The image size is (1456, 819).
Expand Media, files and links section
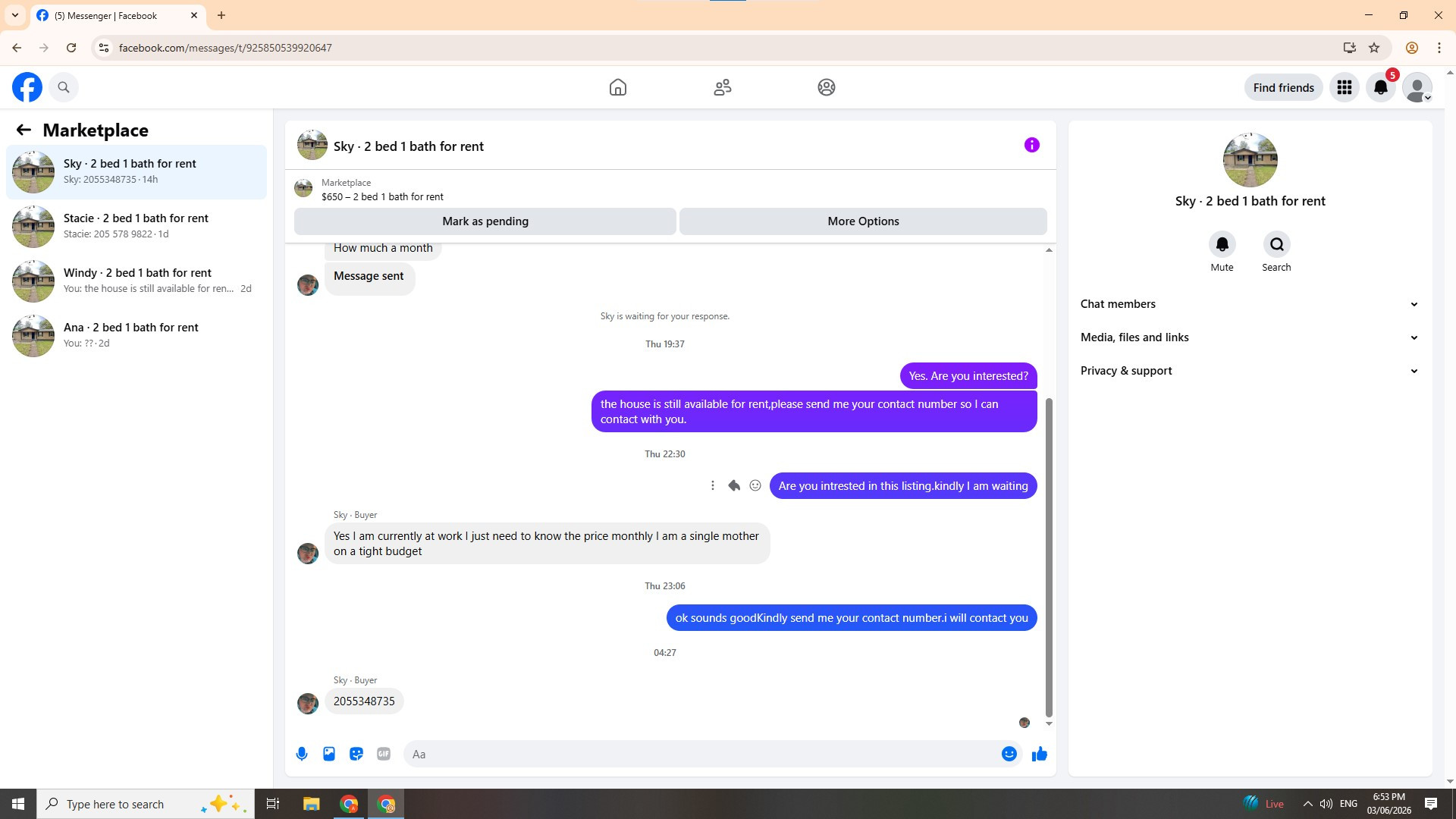pyautogui.click(x=1250, y=337)
